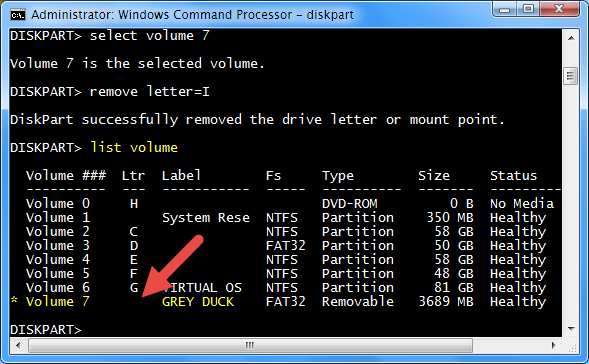Click the "Volume 4" row label
Screen dimensions: 589x364
click(58, 260)
